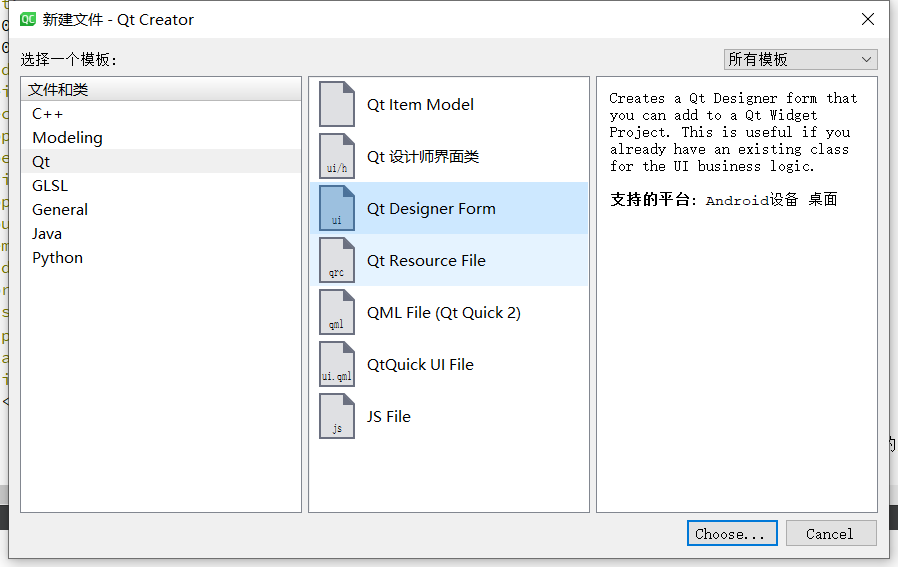Choose the QtQuick UI File template
898x567 pixels.
click(x=449, y=364)
